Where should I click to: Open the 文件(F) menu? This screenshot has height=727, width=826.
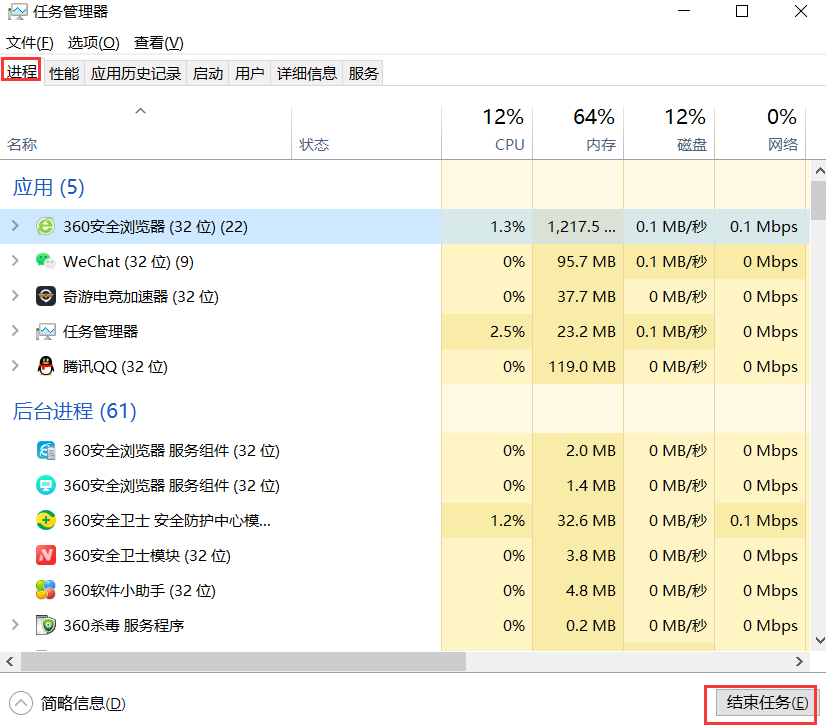30,43
